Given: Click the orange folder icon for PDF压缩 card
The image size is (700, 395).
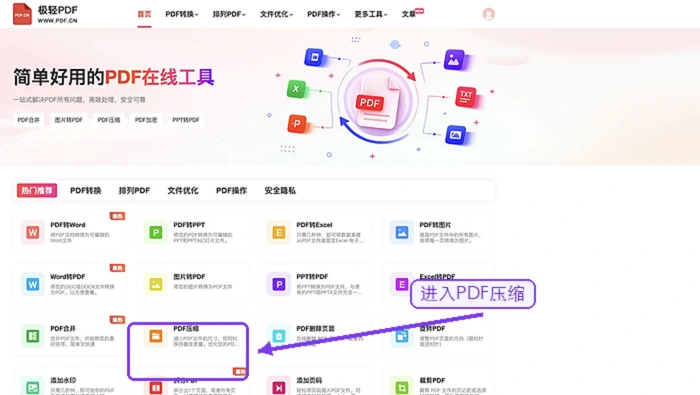Looking at the screenshot, I should coord(155,336).
